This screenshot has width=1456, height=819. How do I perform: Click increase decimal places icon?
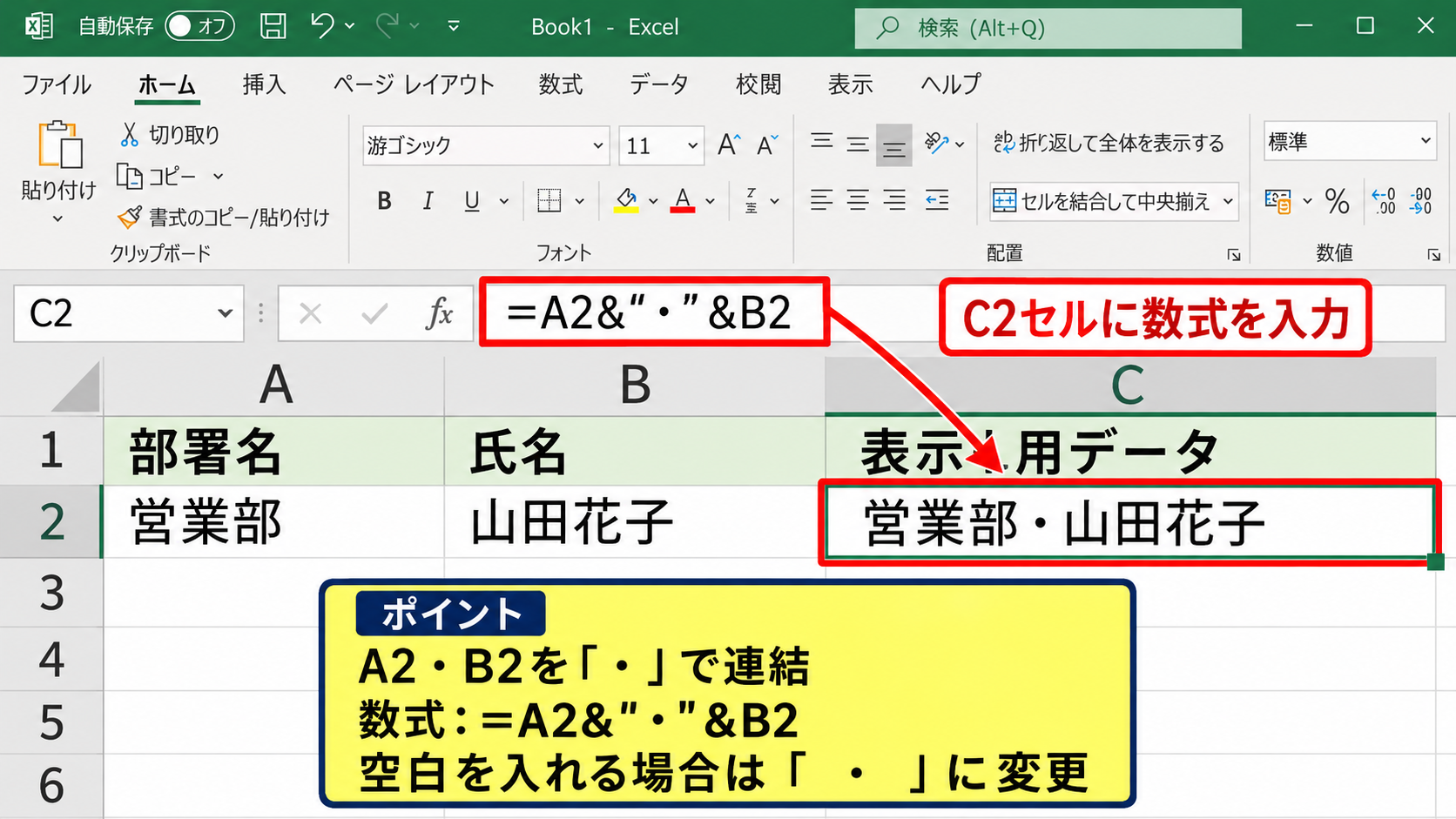(x=1383, y=201)
